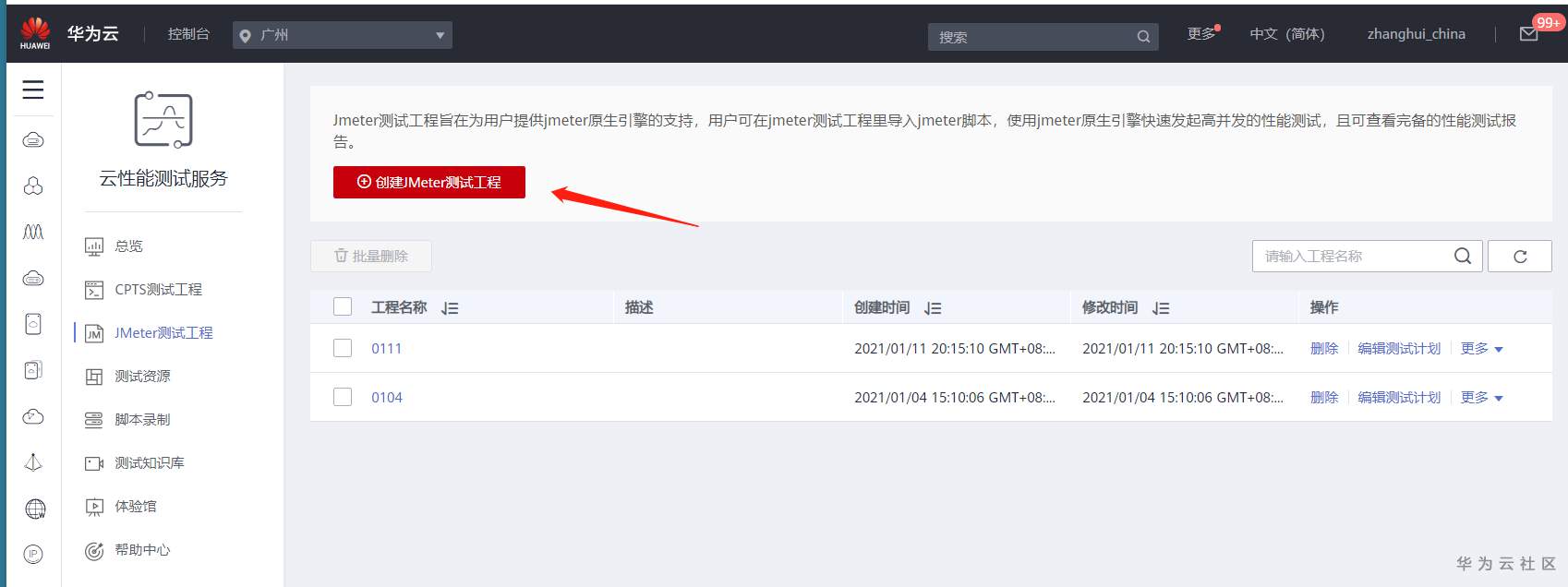Sort by 创建时间 column icon
Screen dimensions: 1568x587
coord(933,308)
